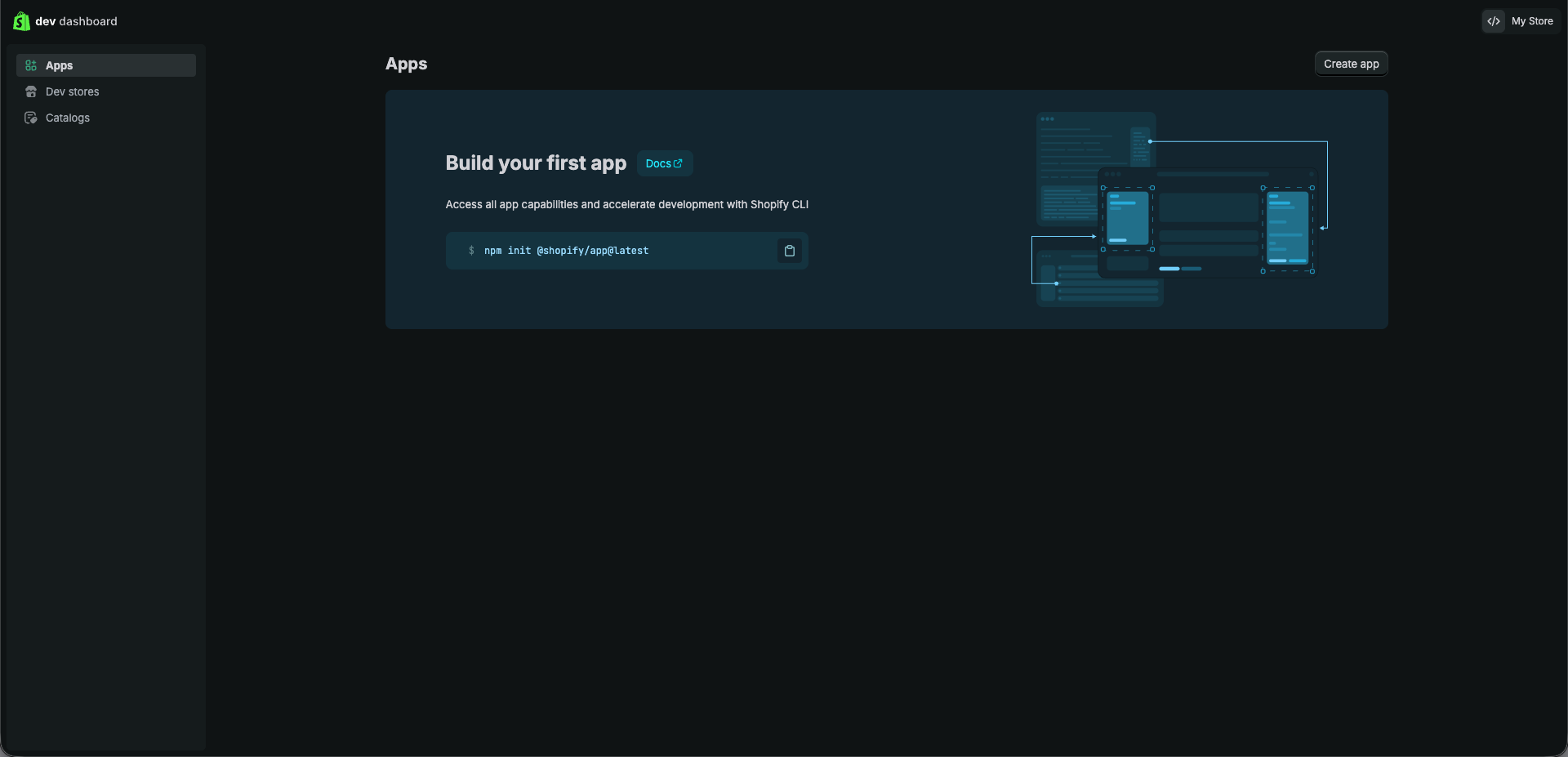
Task: Click the catalog tag icon in sidebar
Action: (31, 118)
